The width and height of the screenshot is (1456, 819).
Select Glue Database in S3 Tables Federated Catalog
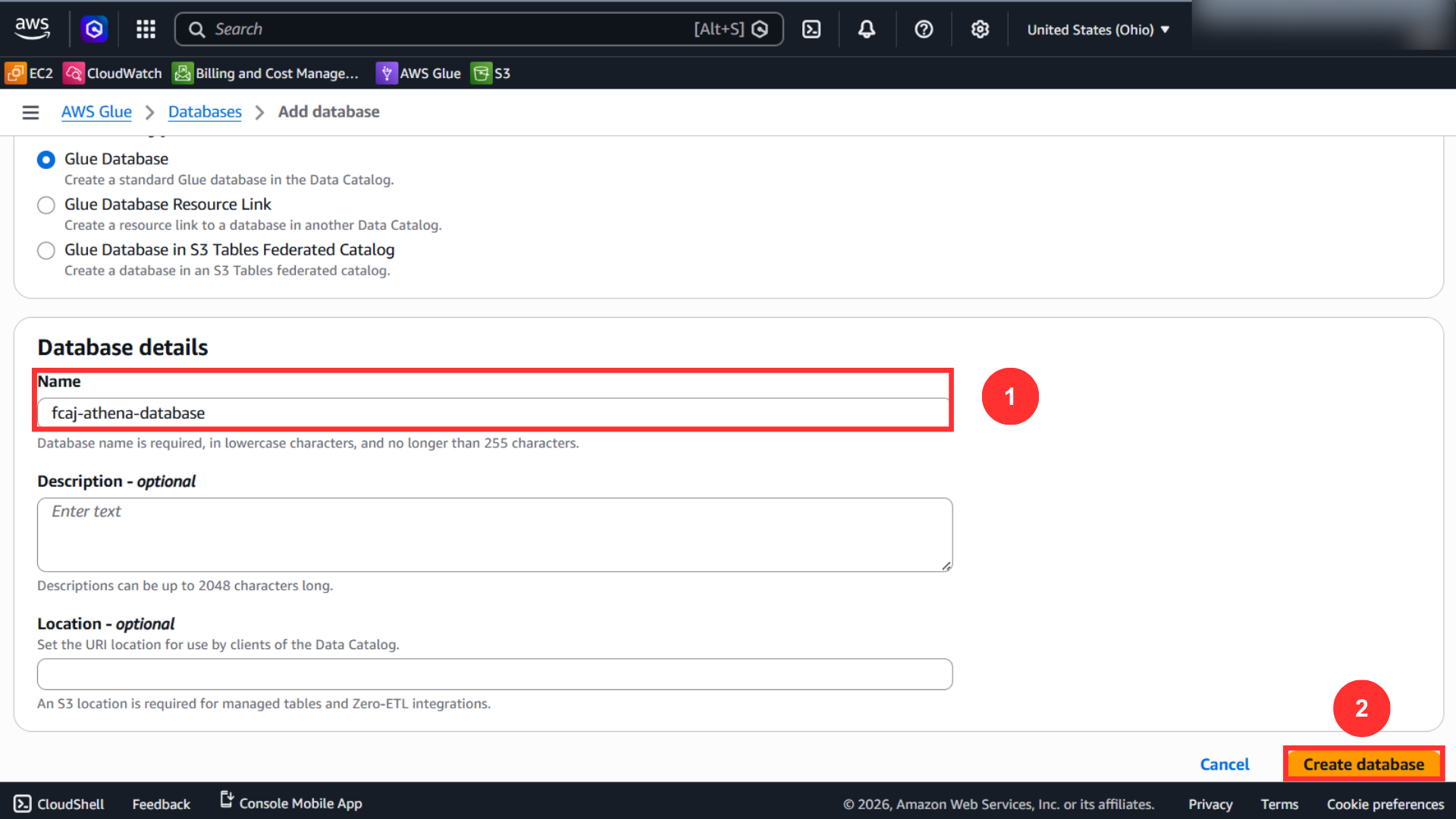click(46, 250)
